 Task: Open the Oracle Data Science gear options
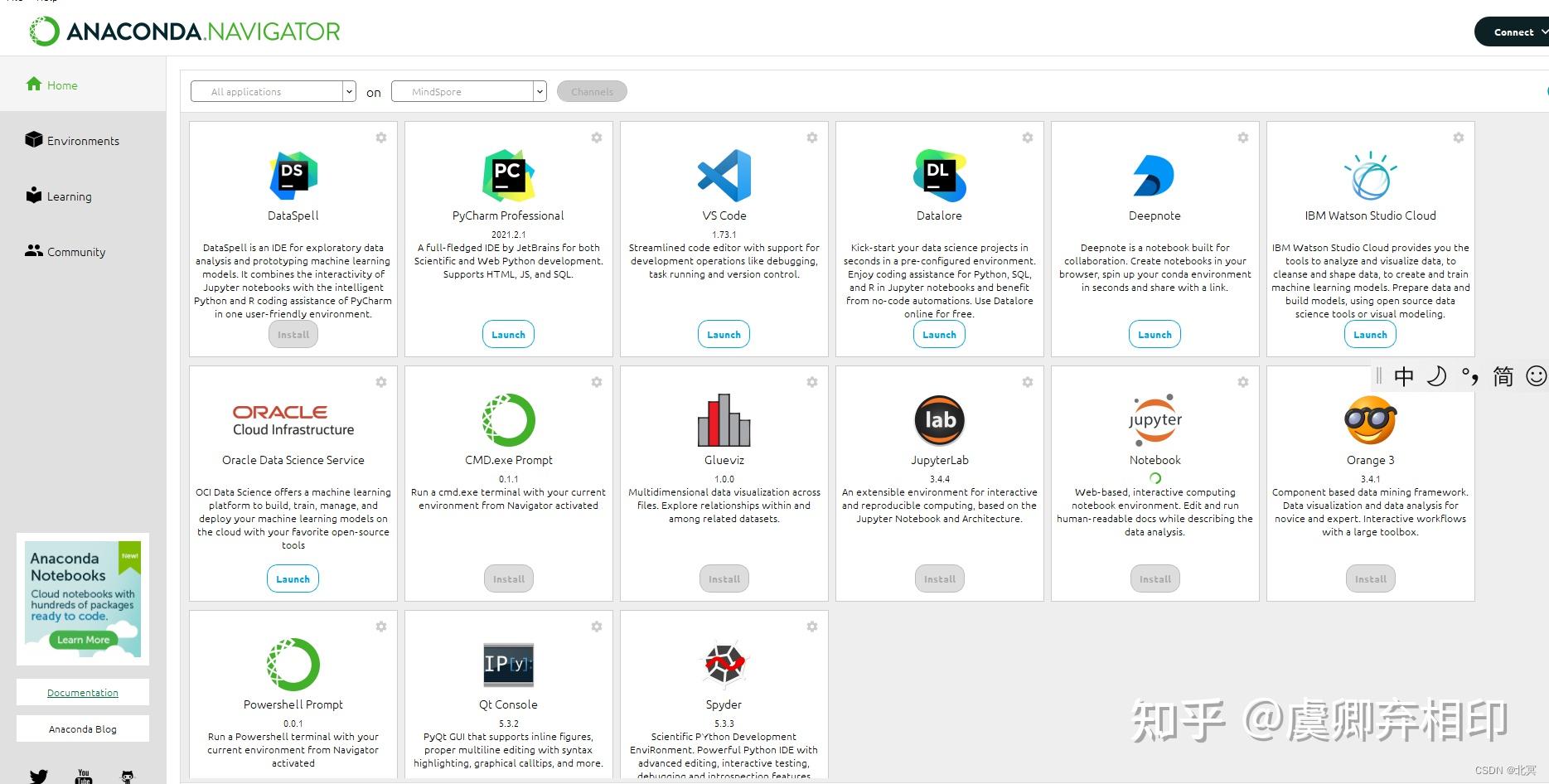[x=381, y=382]
